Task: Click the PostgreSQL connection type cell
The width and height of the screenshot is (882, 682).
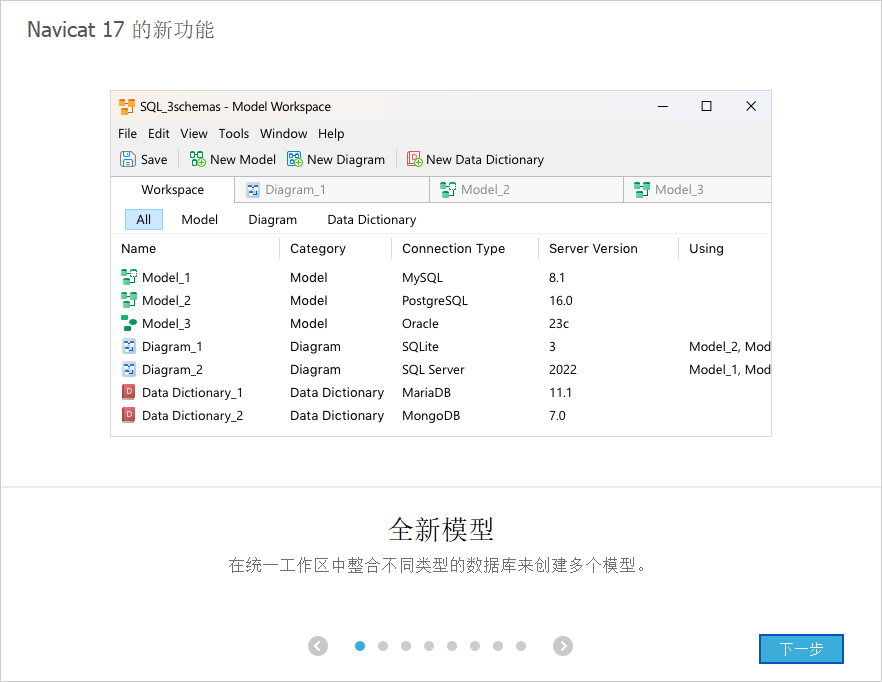Action: point(435,300)
